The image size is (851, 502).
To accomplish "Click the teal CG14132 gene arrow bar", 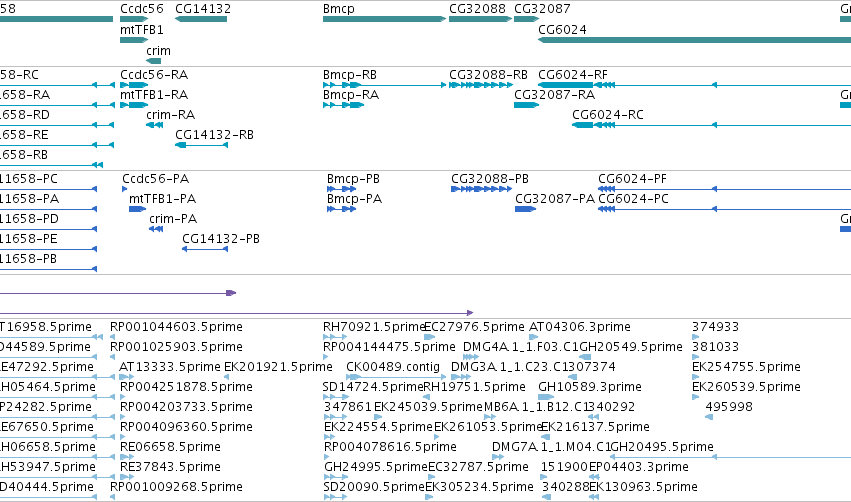I will pos(201,19).
